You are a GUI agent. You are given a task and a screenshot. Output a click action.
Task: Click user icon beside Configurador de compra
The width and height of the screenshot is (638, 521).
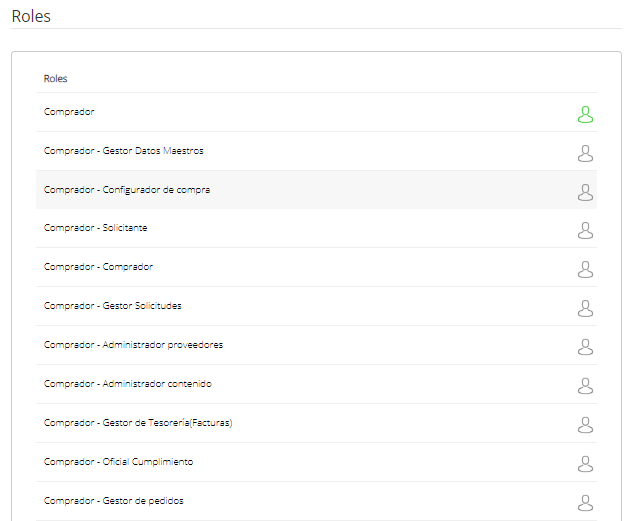point(585,192)
